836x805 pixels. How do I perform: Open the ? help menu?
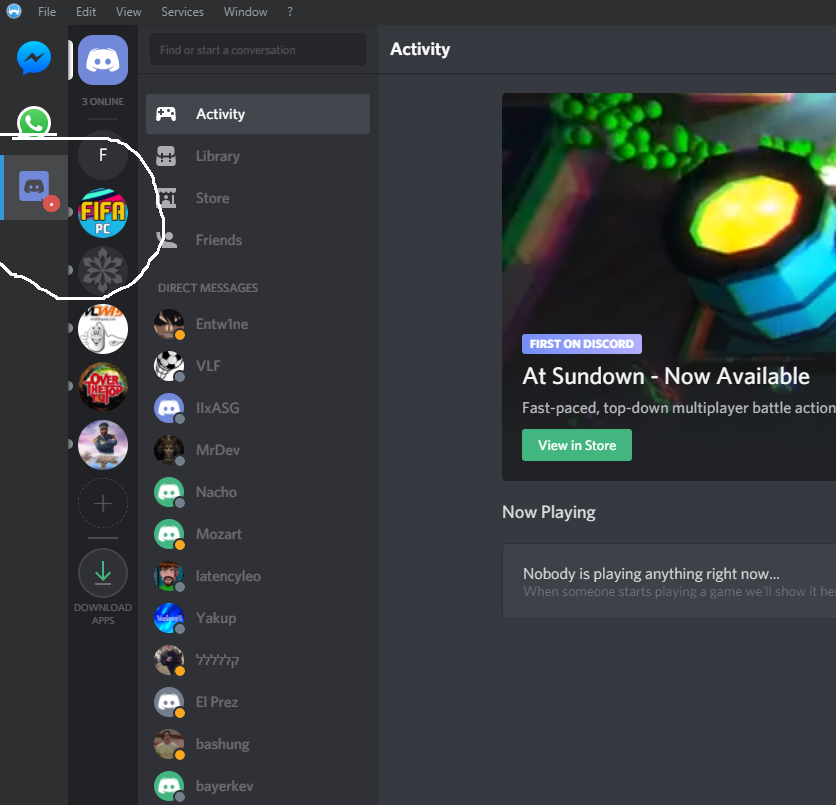click(x=290, y=11)
